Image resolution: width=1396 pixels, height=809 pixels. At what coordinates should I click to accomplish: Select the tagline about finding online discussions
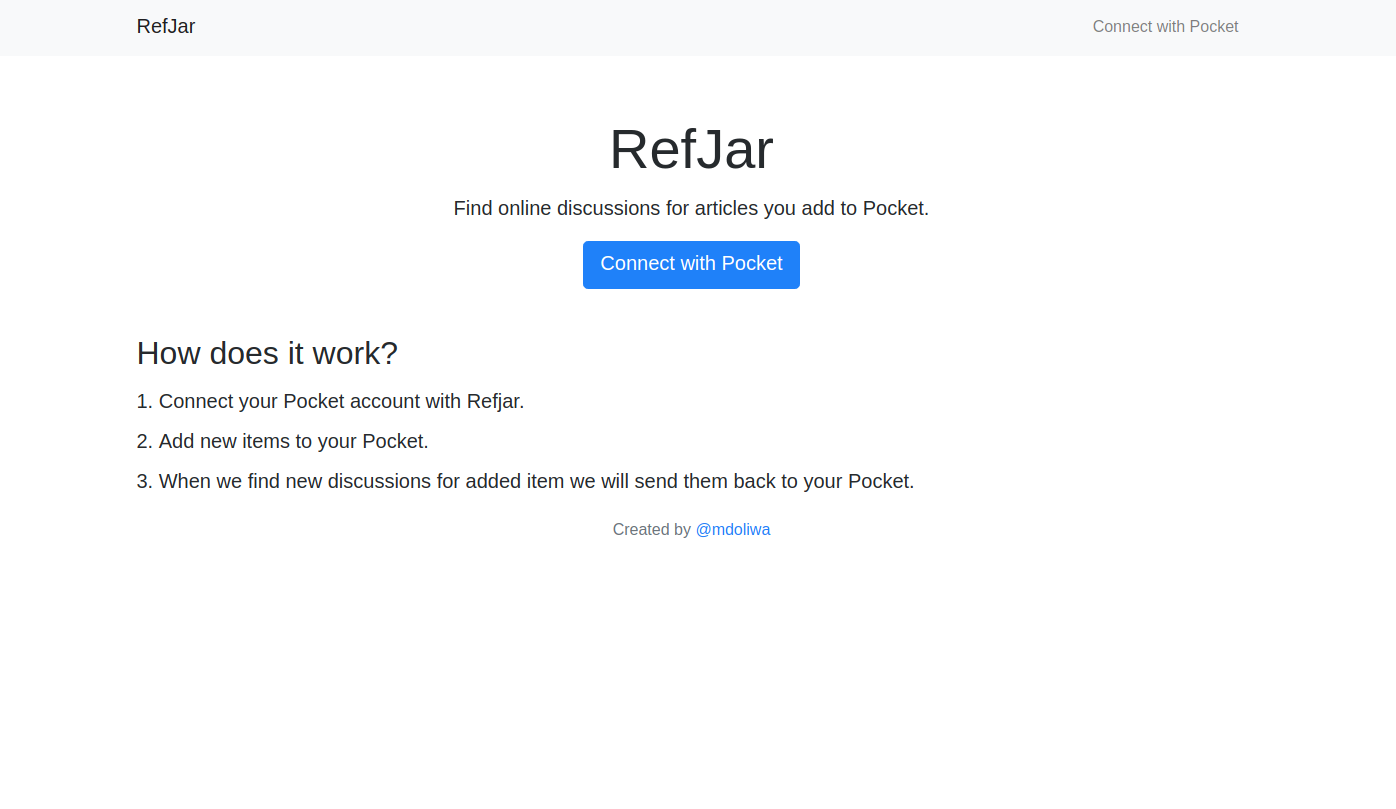tap(691, 208)
